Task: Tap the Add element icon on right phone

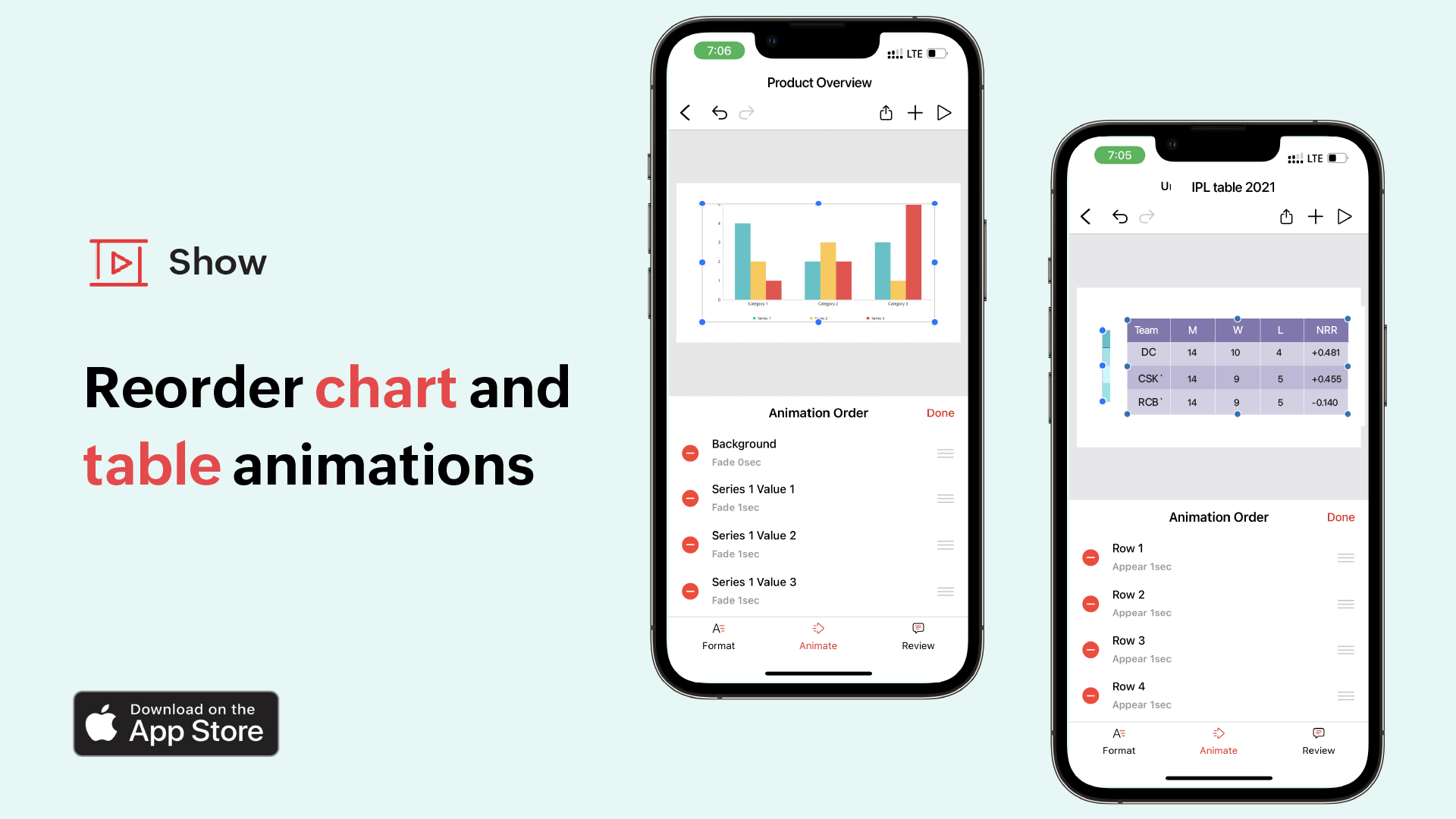Action: (1315, 216)
